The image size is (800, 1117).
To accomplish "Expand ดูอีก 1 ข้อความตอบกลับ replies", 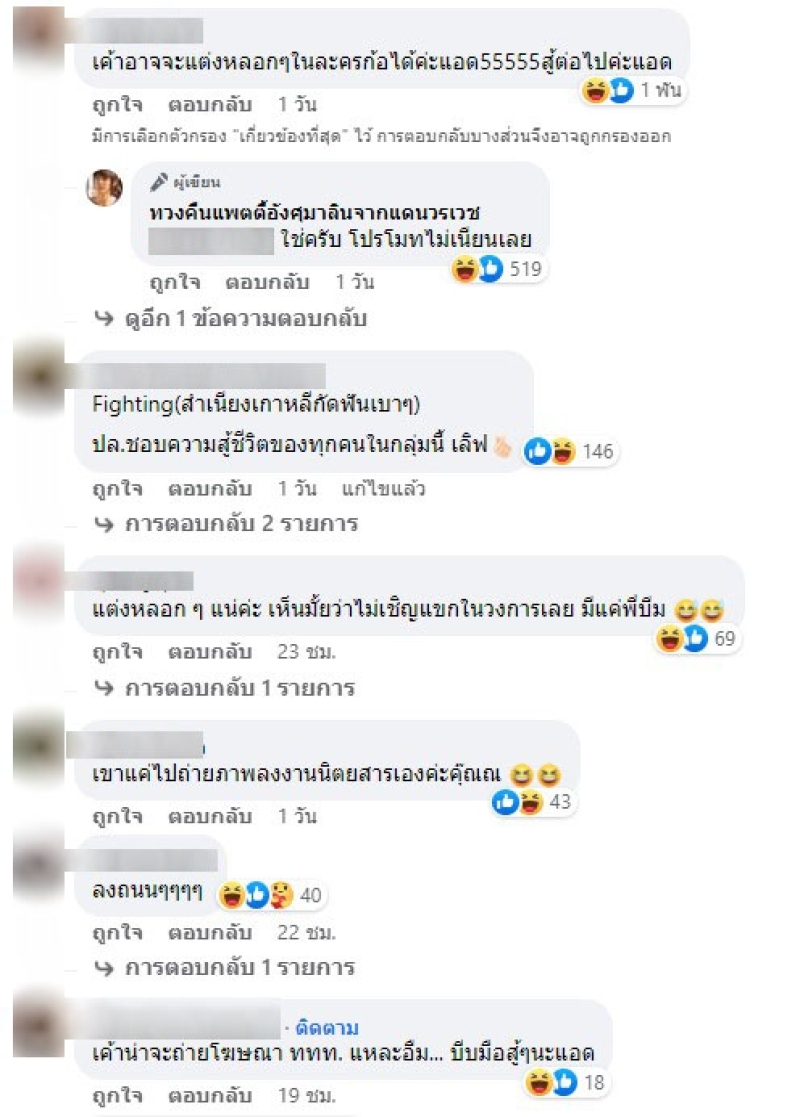I will point(230,318).
